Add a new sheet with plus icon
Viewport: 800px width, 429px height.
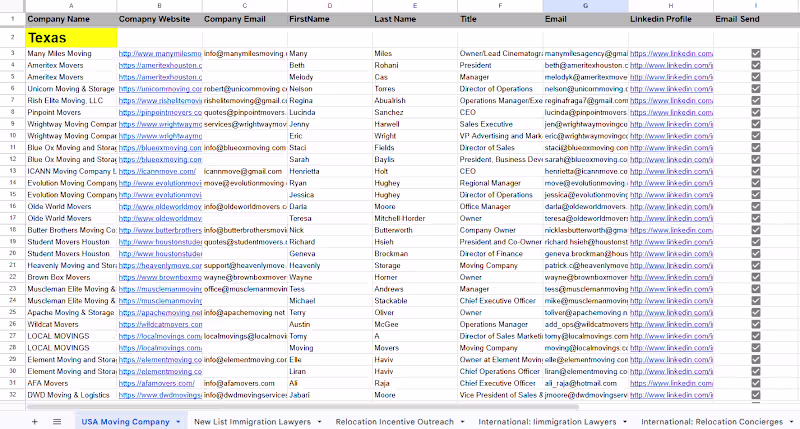35,422
